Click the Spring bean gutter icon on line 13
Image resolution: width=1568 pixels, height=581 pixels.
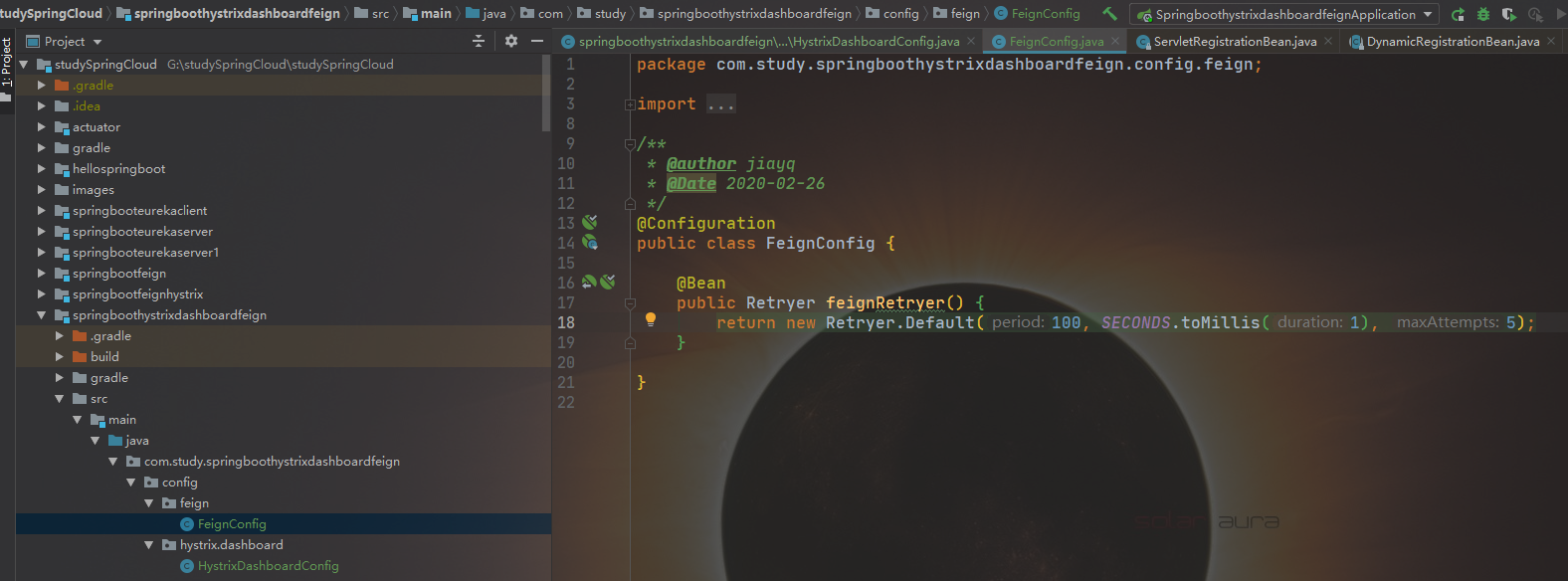(590, 223)
